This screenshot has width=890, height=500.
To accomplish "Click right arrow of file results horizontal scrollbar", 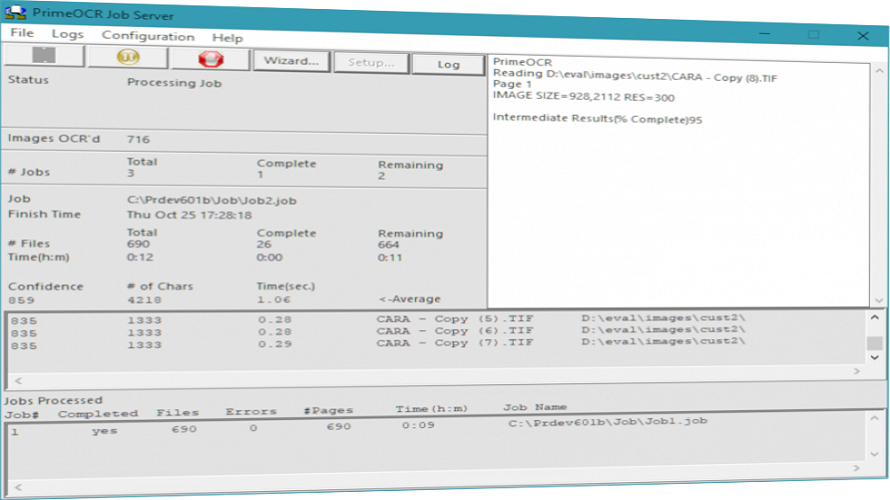I will [x=857, y=371].
